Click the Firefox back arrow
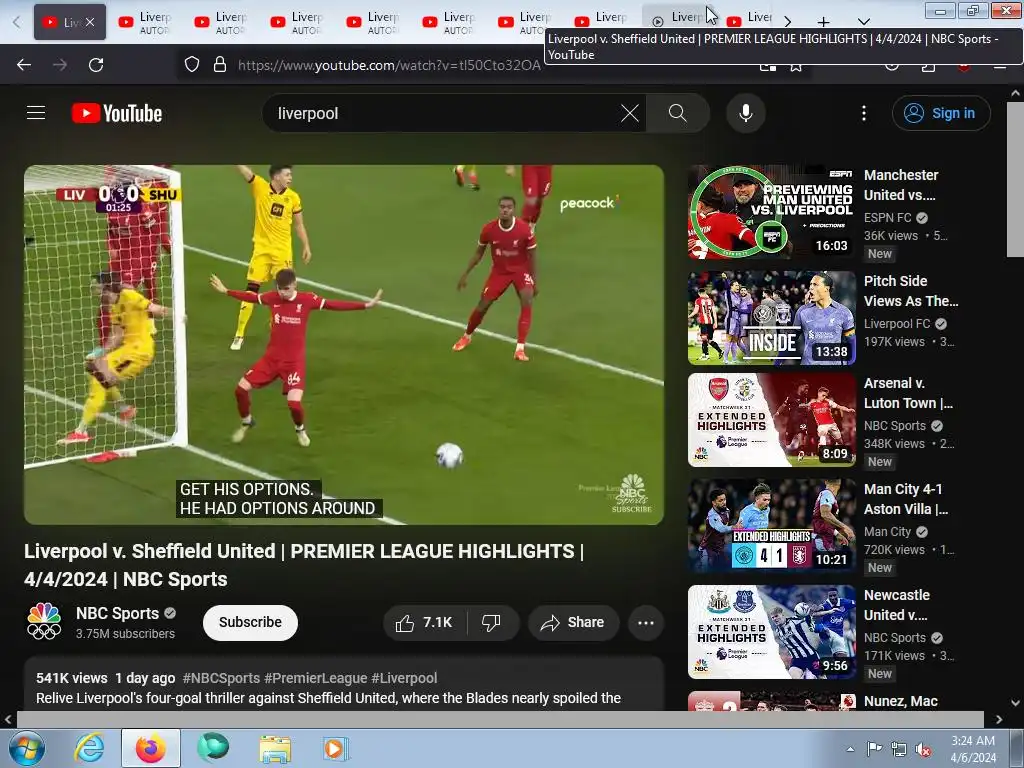1024x768 pixels. (x=24, y=65)
